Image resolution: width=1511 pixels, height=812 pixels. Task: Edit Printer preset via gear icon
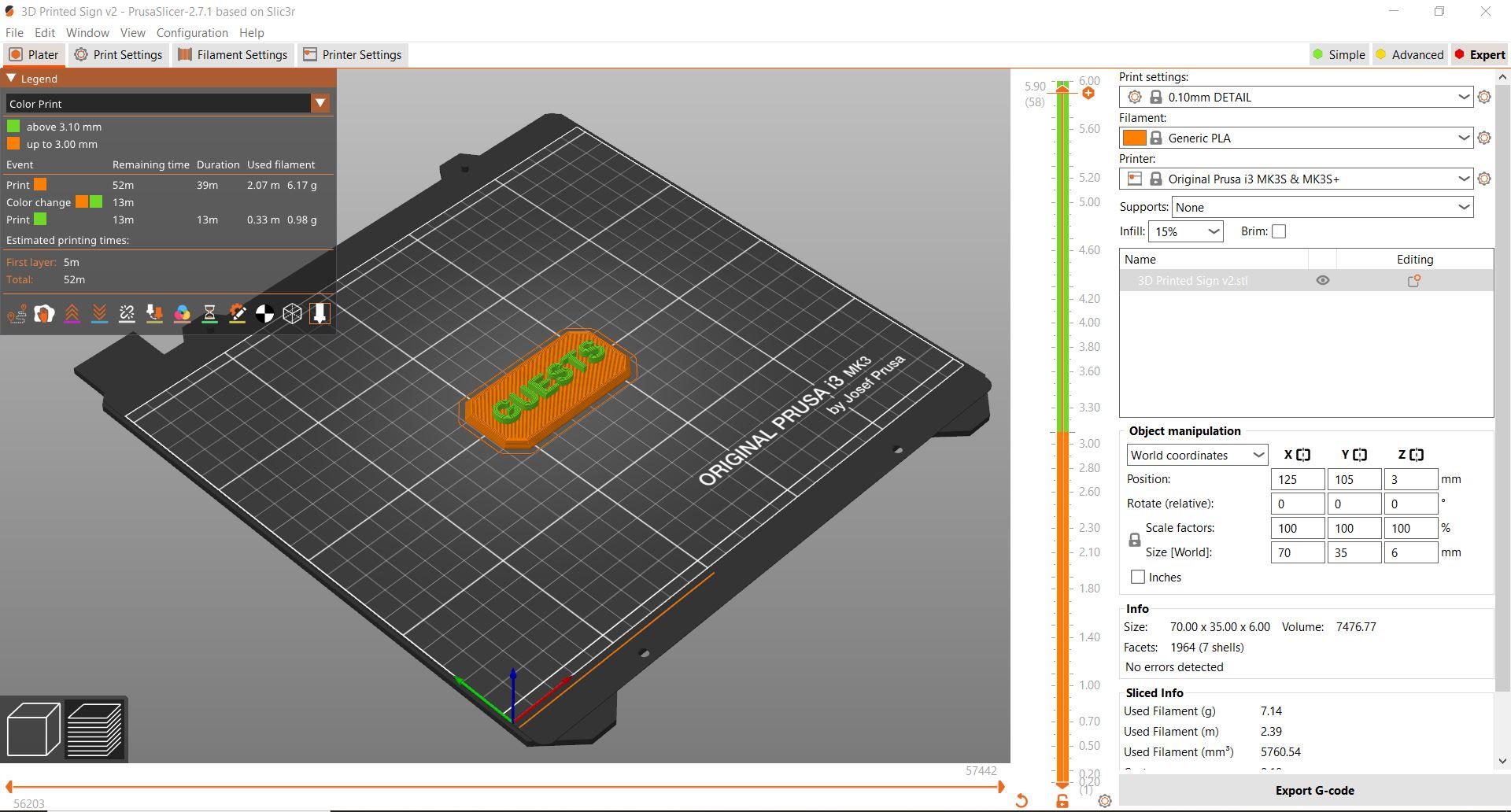(1484, 179)
